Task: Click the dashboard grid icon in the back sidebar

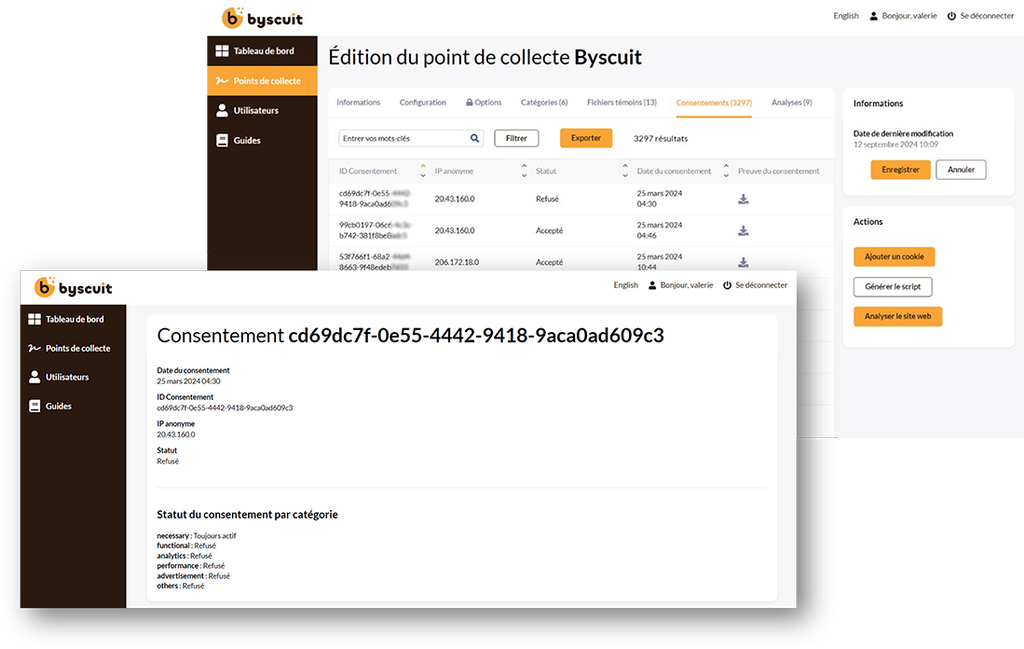Action: point(222,51)
